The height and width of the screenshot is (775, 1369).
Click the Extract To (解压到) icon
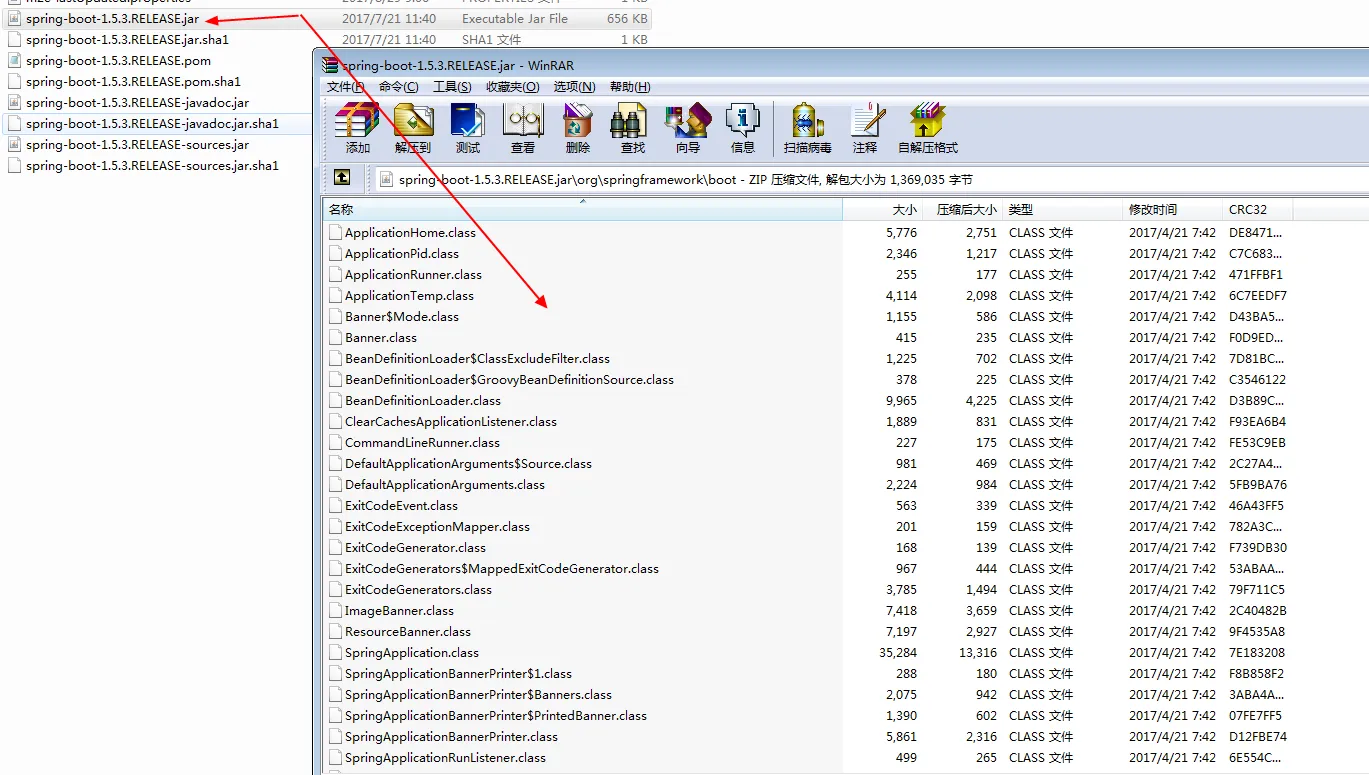tap(413, 120)
